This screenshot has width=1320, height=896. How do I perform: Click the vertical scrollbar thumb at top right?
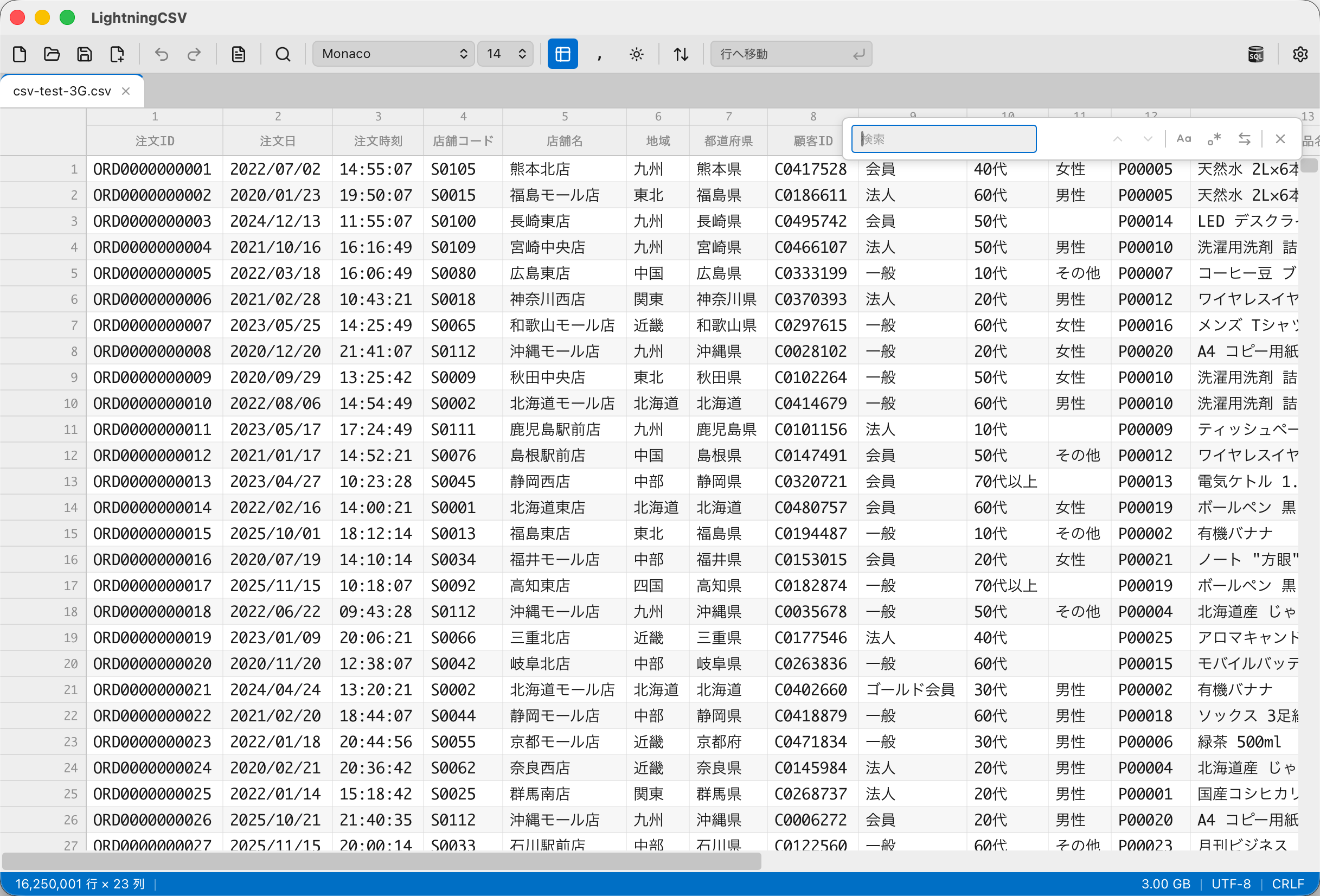(x=1309, y=165)
